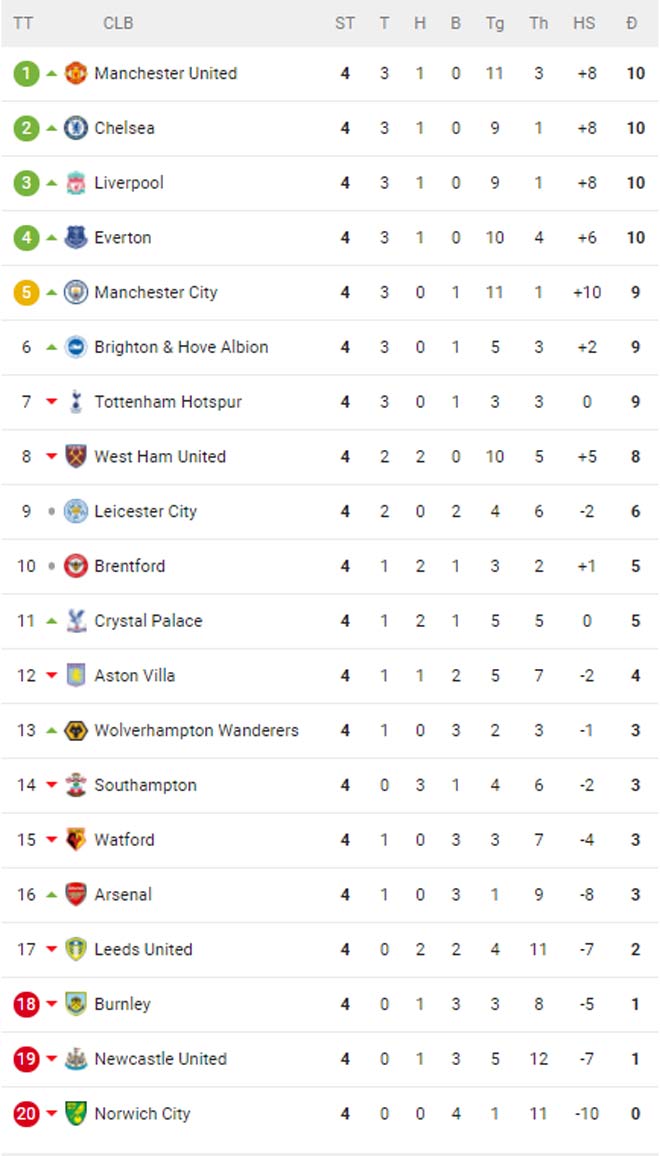This screenshot has width=660, height=1156.
Task: Click the Liverpool club crest
Action: [76, 183]
